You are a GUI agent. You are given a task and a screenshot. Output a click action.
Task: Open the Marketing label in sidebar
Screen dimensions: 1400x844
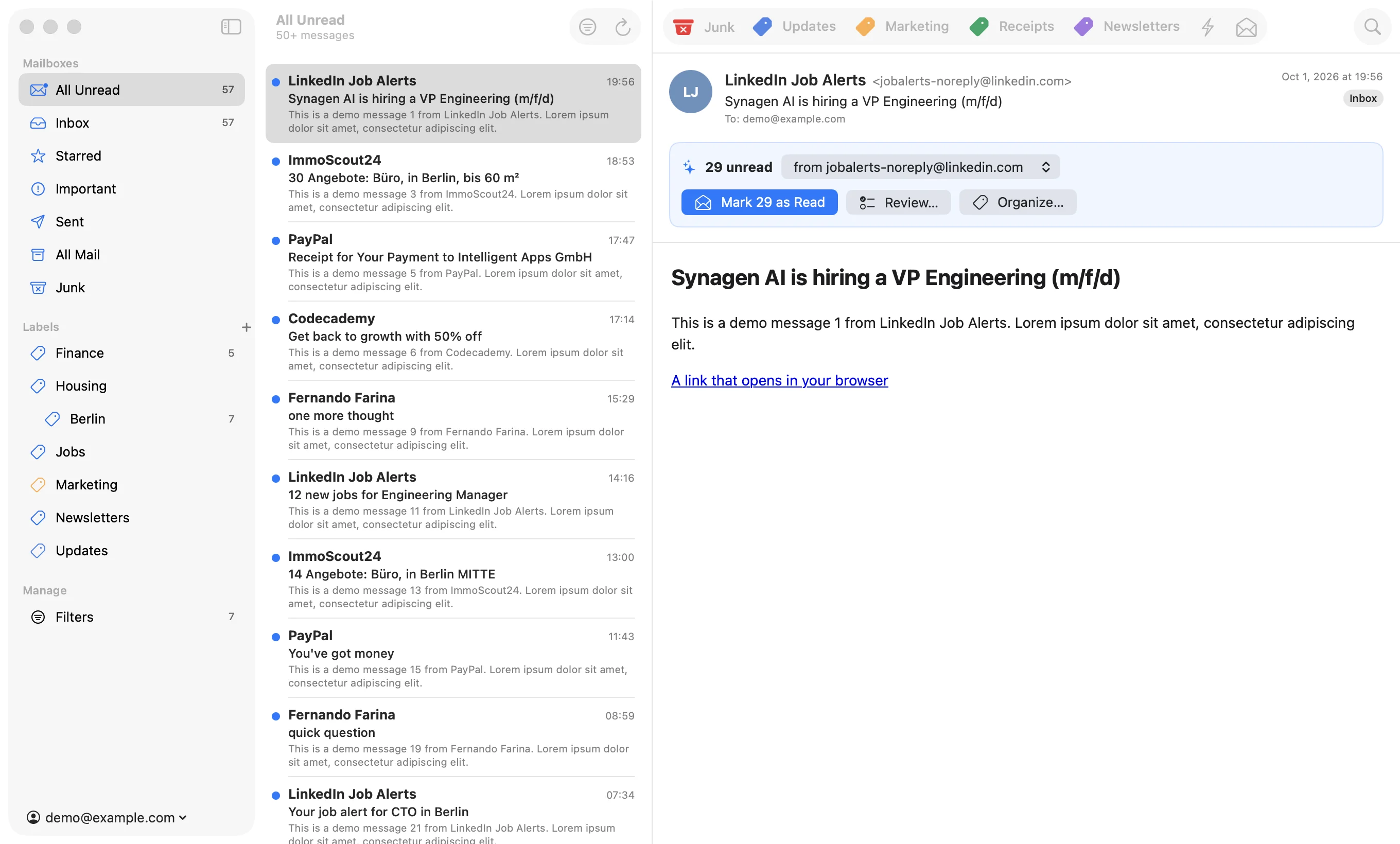click(132, 485)
